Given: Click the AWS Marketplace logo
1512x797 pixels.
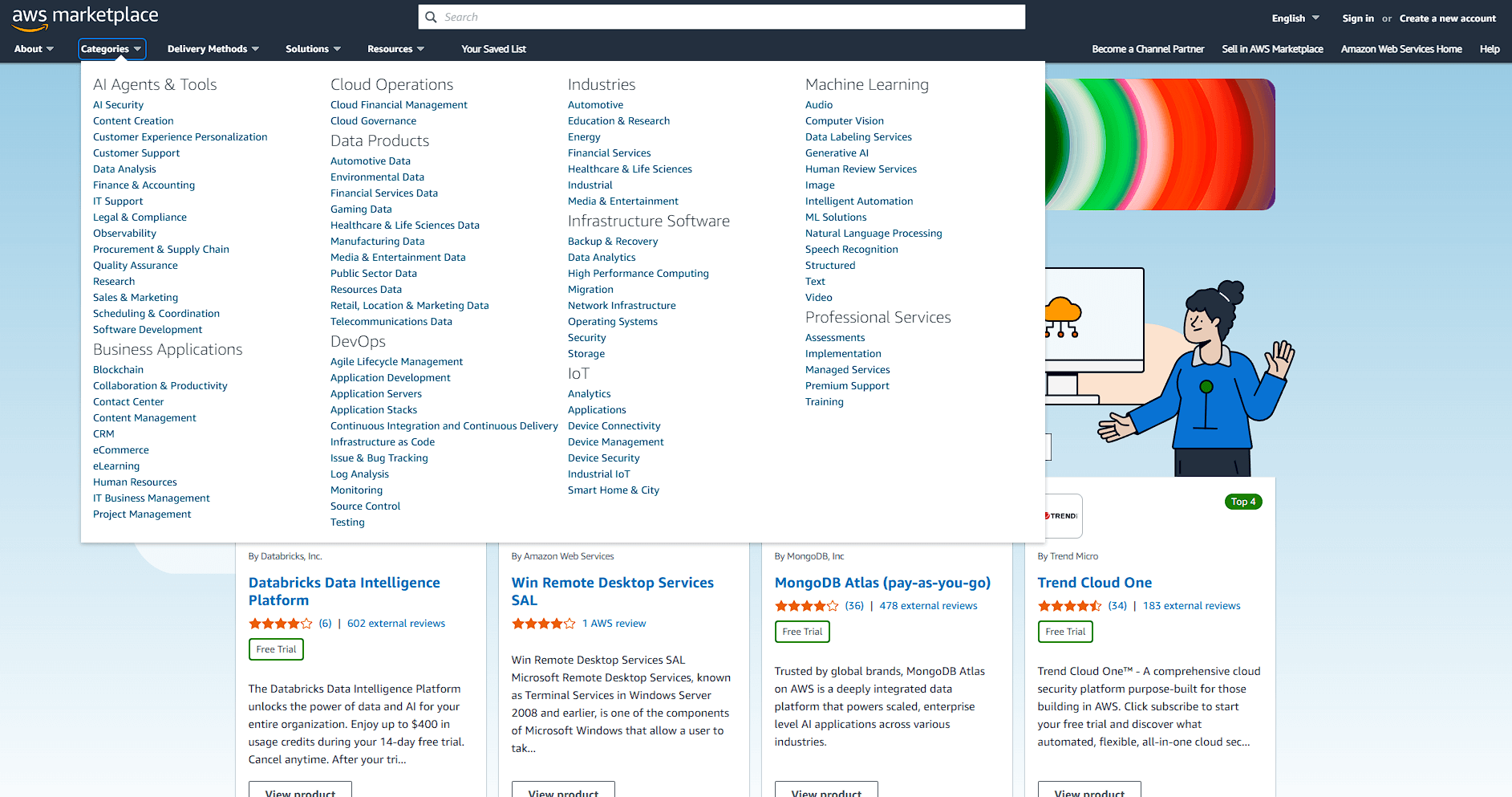Looking at the screenshot, I should 85,18.
